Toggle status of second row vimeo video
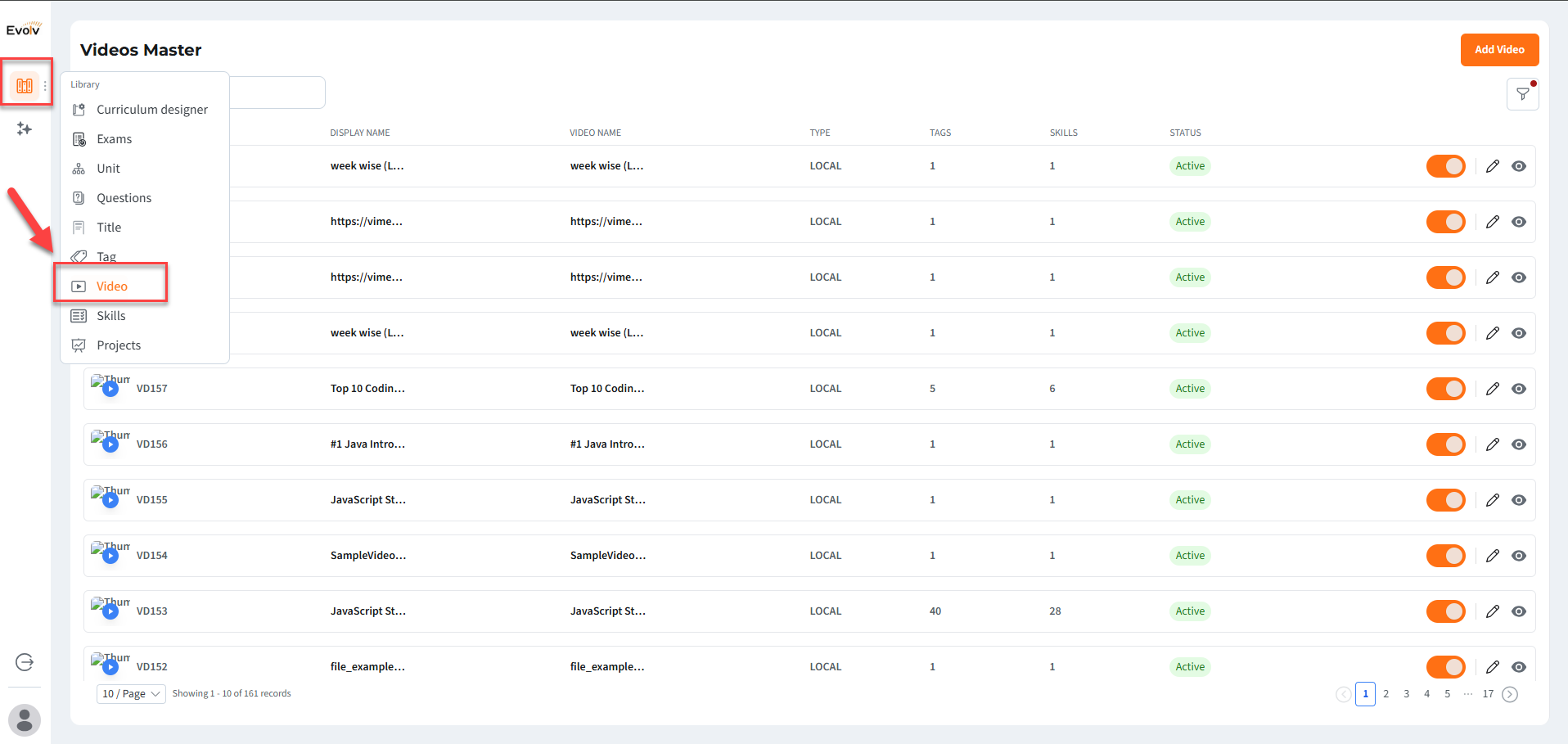 (x=1446, y=222)
